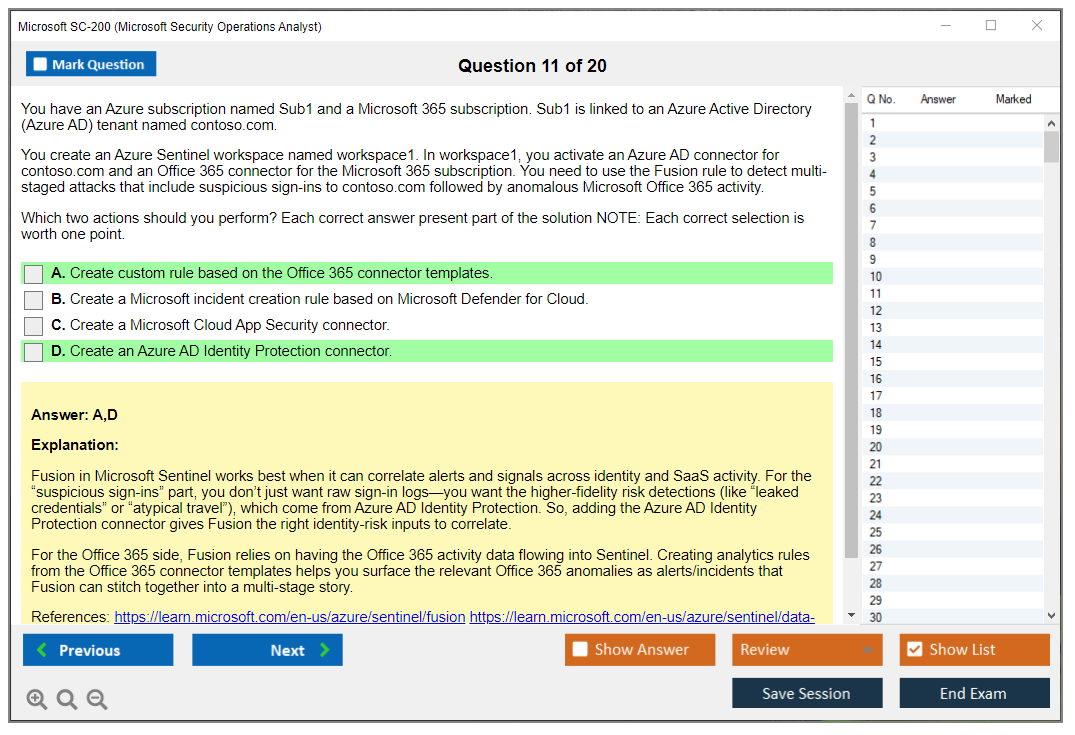Check the Mark Question checkbox
The height and width of the screenshot is (735, 1075).
pyautogui.click(x=41, y=64)
